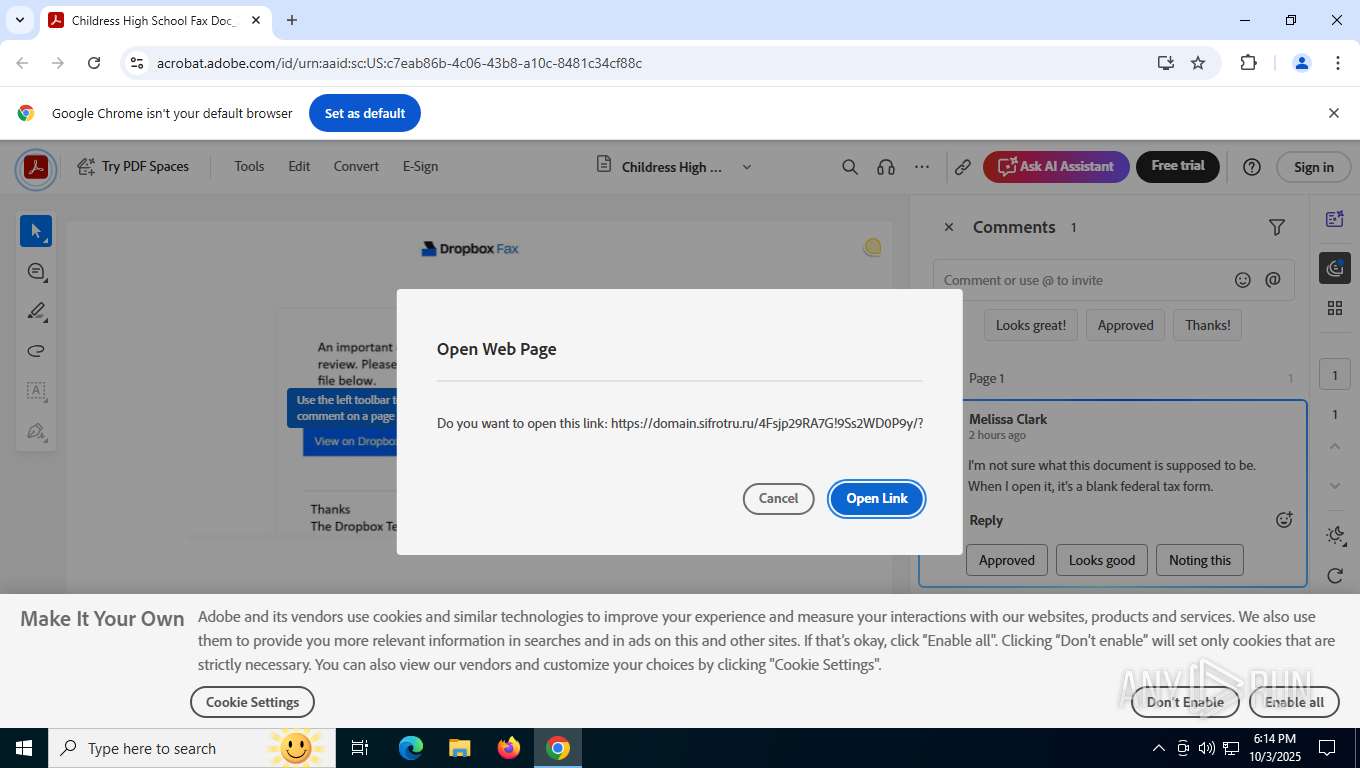This screenshot has height=768, width=1360.
Task: Close the Comments panel
Action: click(x=949, y=227)
